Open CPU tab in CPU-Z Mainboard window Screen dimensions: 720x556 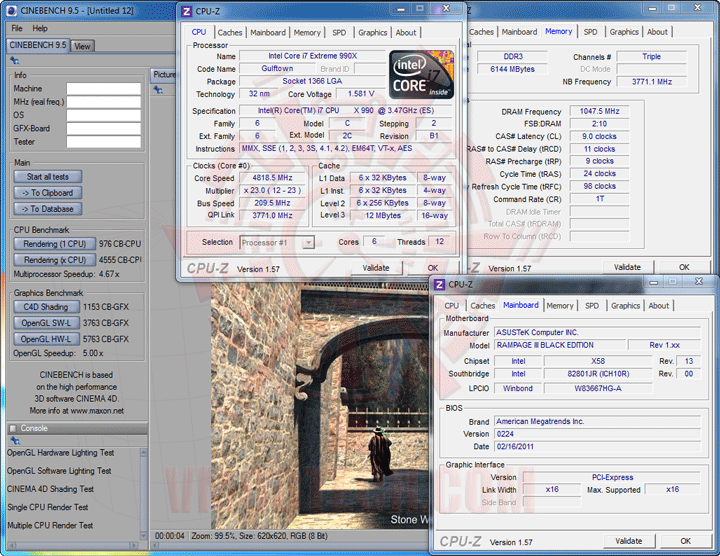[x=451, y=305]
